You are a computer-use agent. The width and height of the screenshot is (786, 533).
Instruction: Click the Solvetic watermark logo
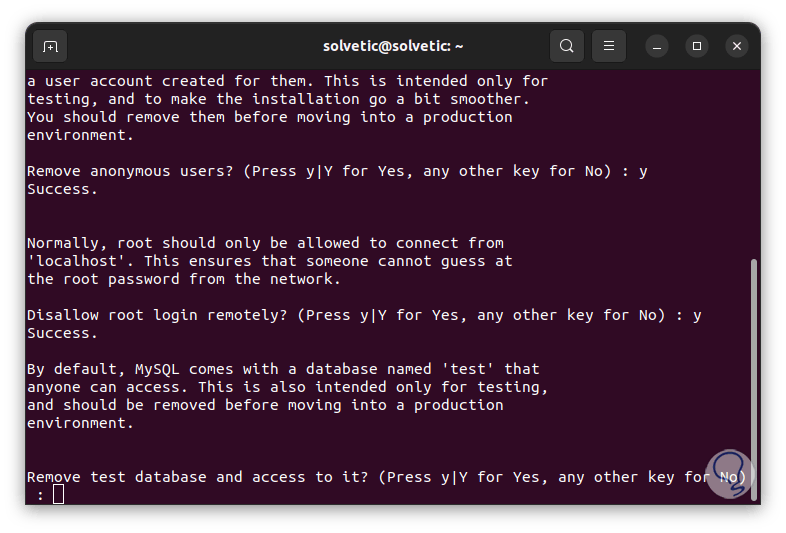(727, 476)
